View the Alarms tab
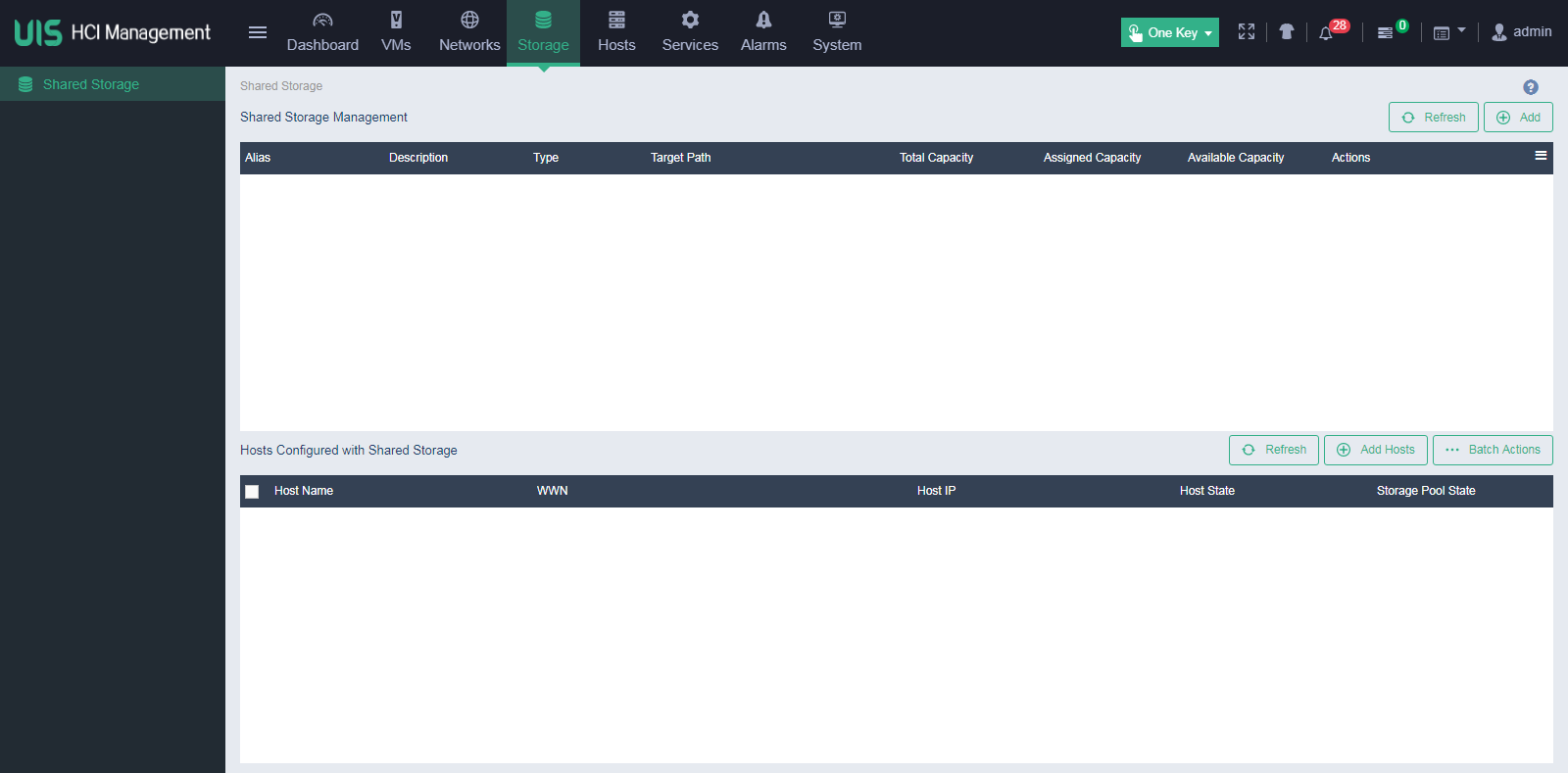This screenshot has height=773, width=1568. tap(763, 32)
